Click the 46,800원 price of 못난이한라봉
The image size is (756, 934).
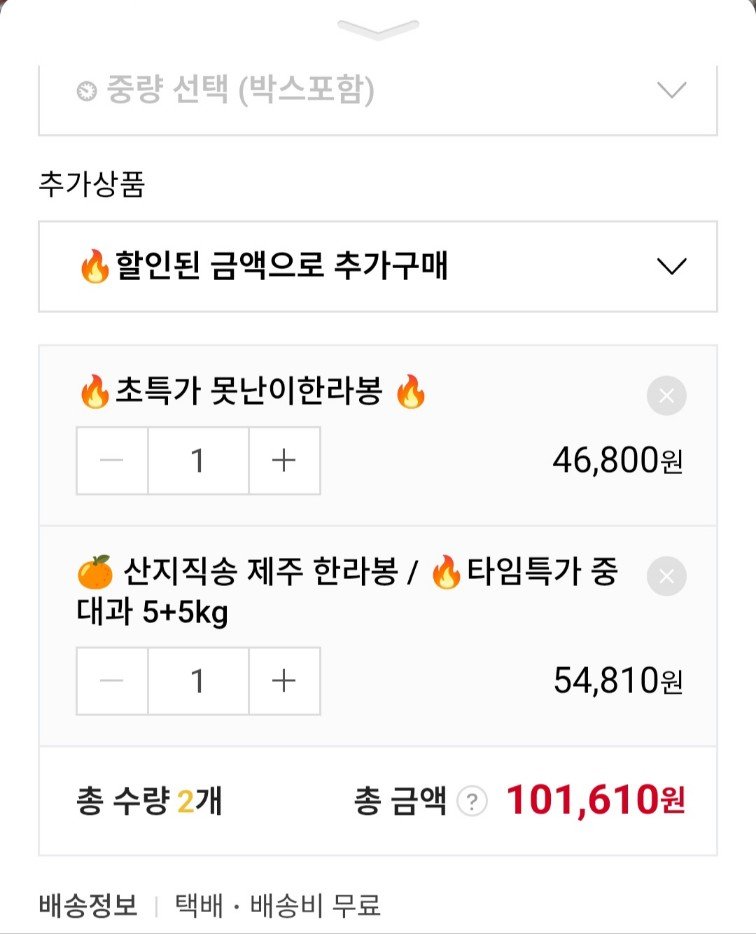(x=617, y=460)
